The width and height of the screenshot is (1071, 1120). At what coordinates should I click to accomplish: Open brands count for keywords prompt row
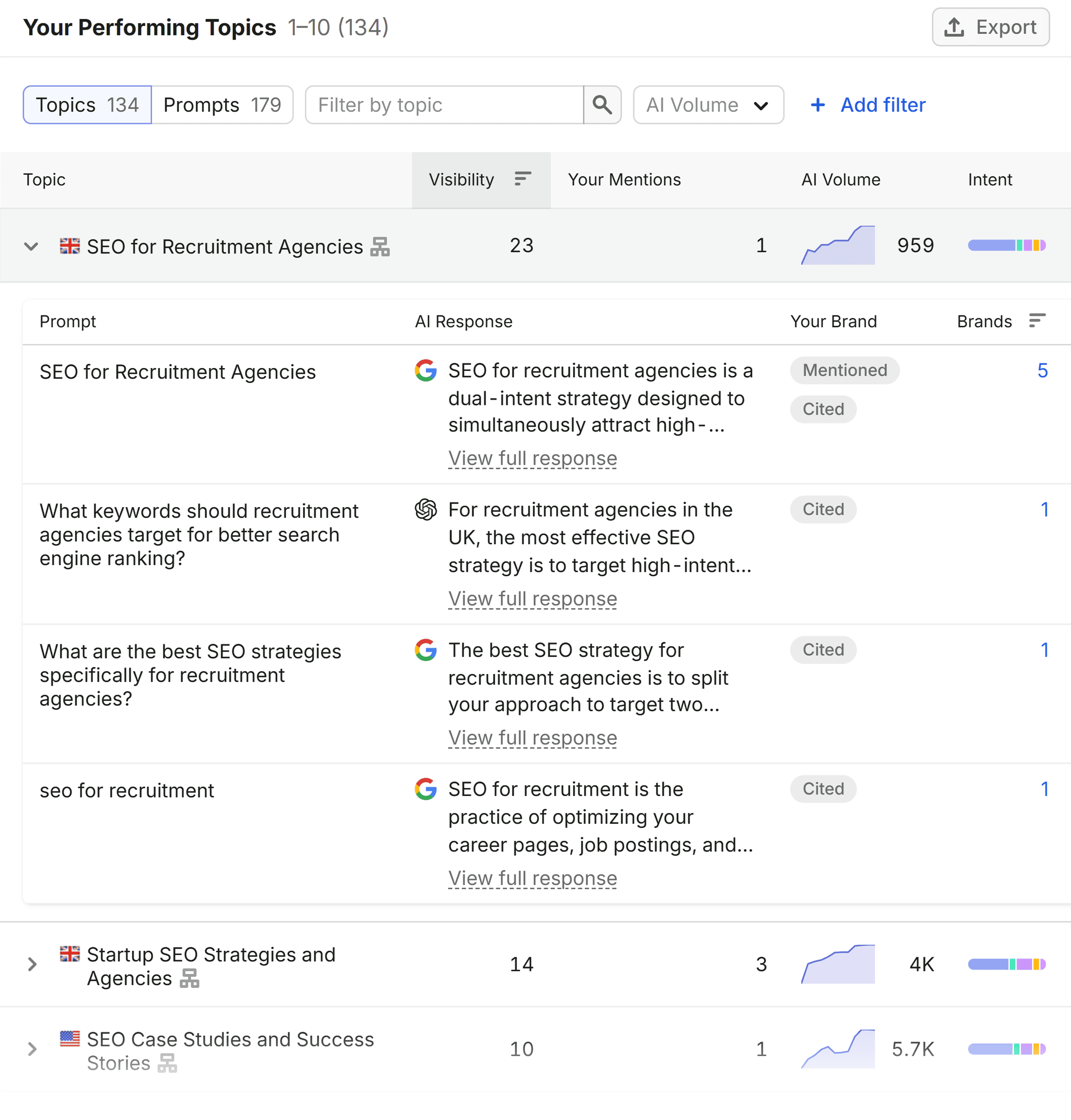(x=1044, y=509)
